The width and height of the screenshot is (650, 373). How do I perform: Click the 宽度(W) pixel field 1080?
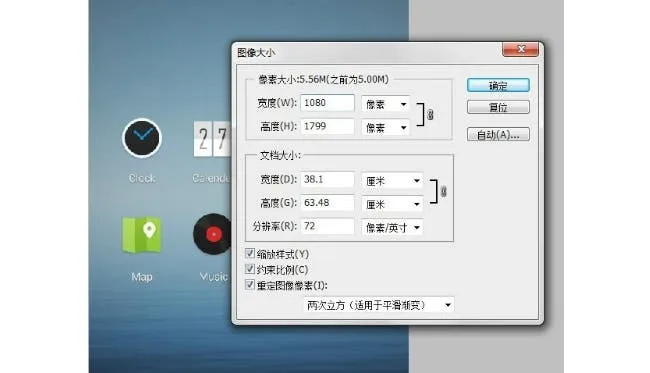pos(327,102)
